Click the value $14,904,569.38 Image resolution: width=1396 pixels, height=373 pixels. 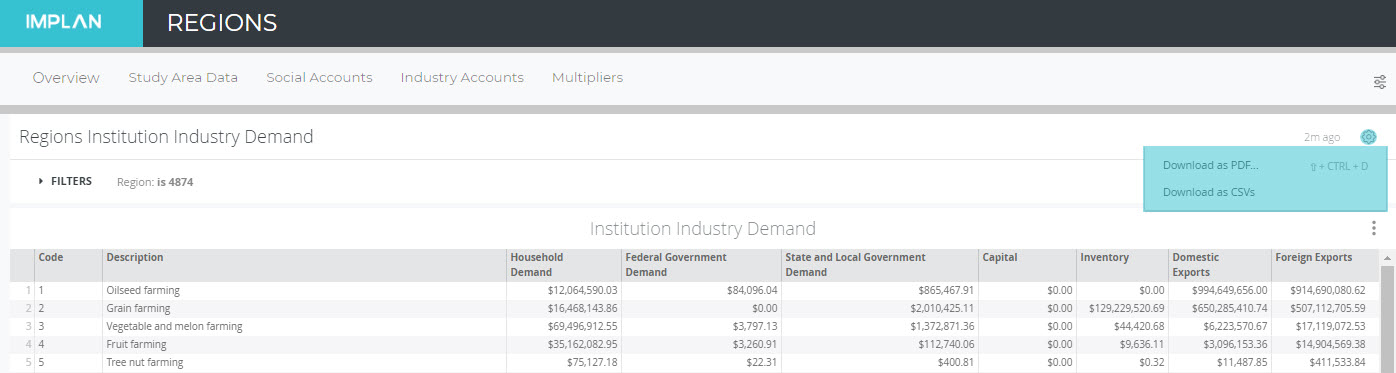click(1329, 344)
